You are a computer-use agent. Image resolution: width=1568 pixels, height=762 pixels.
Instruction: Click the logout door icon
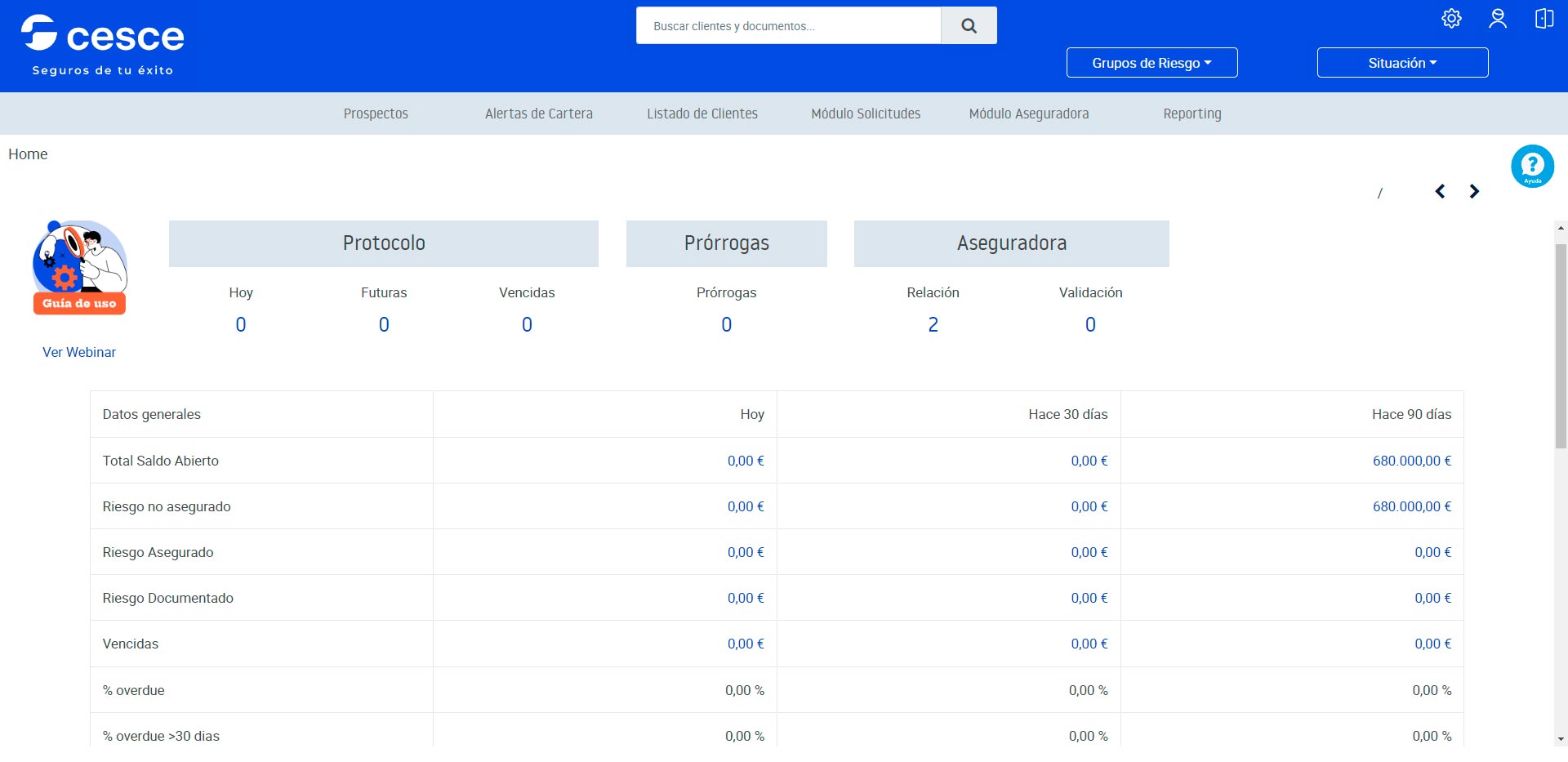click(x=1543, y=19)
